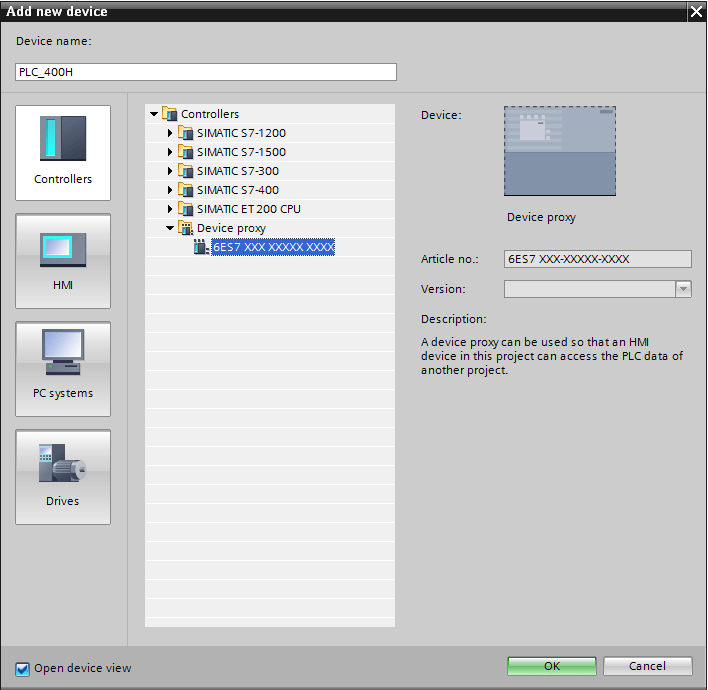Screen dimensions: 708x690
Task: Select the Controllers root tree label
Action: [x=210, y=114]
